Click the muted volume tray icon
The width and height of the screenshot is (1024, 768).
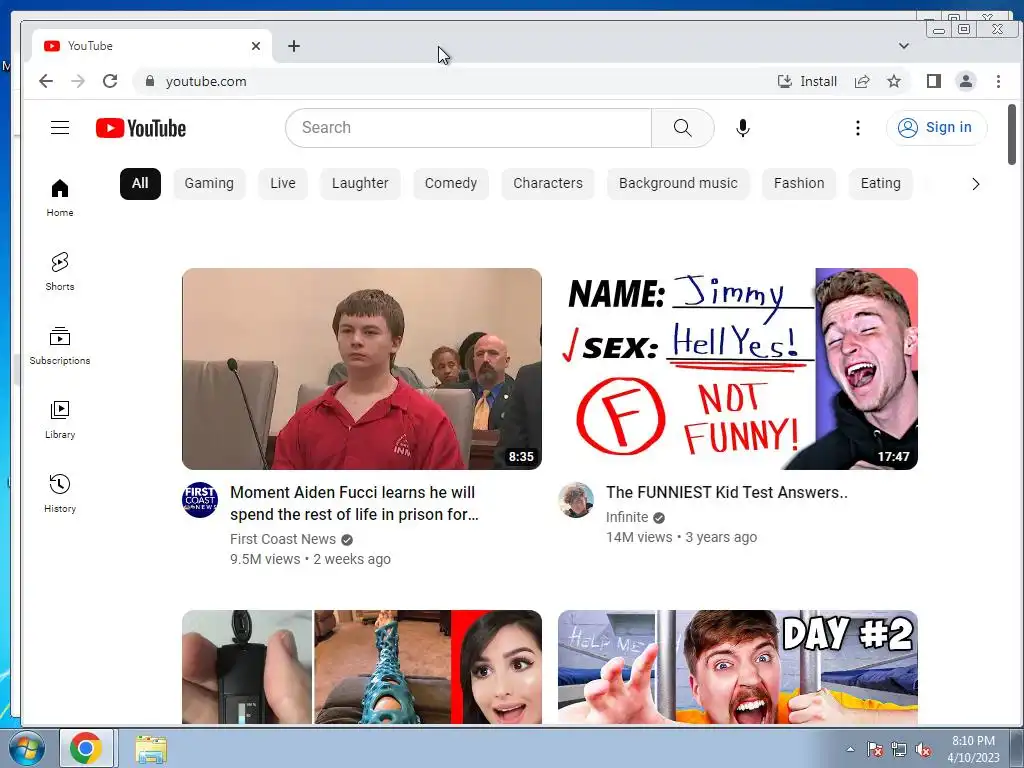tap(923, 750)
